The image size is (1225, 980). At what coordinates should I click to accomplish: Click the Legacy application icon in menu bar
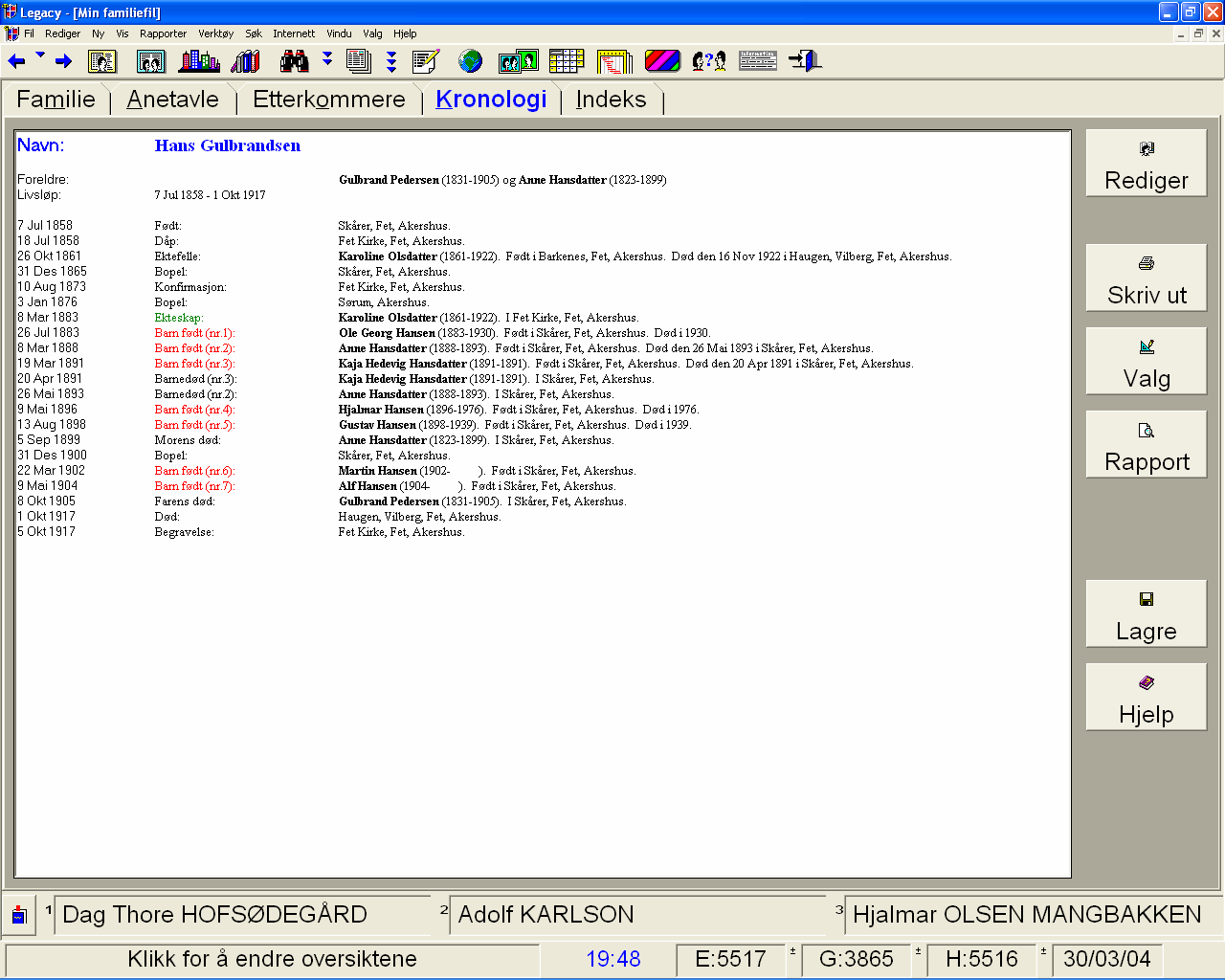11,33
